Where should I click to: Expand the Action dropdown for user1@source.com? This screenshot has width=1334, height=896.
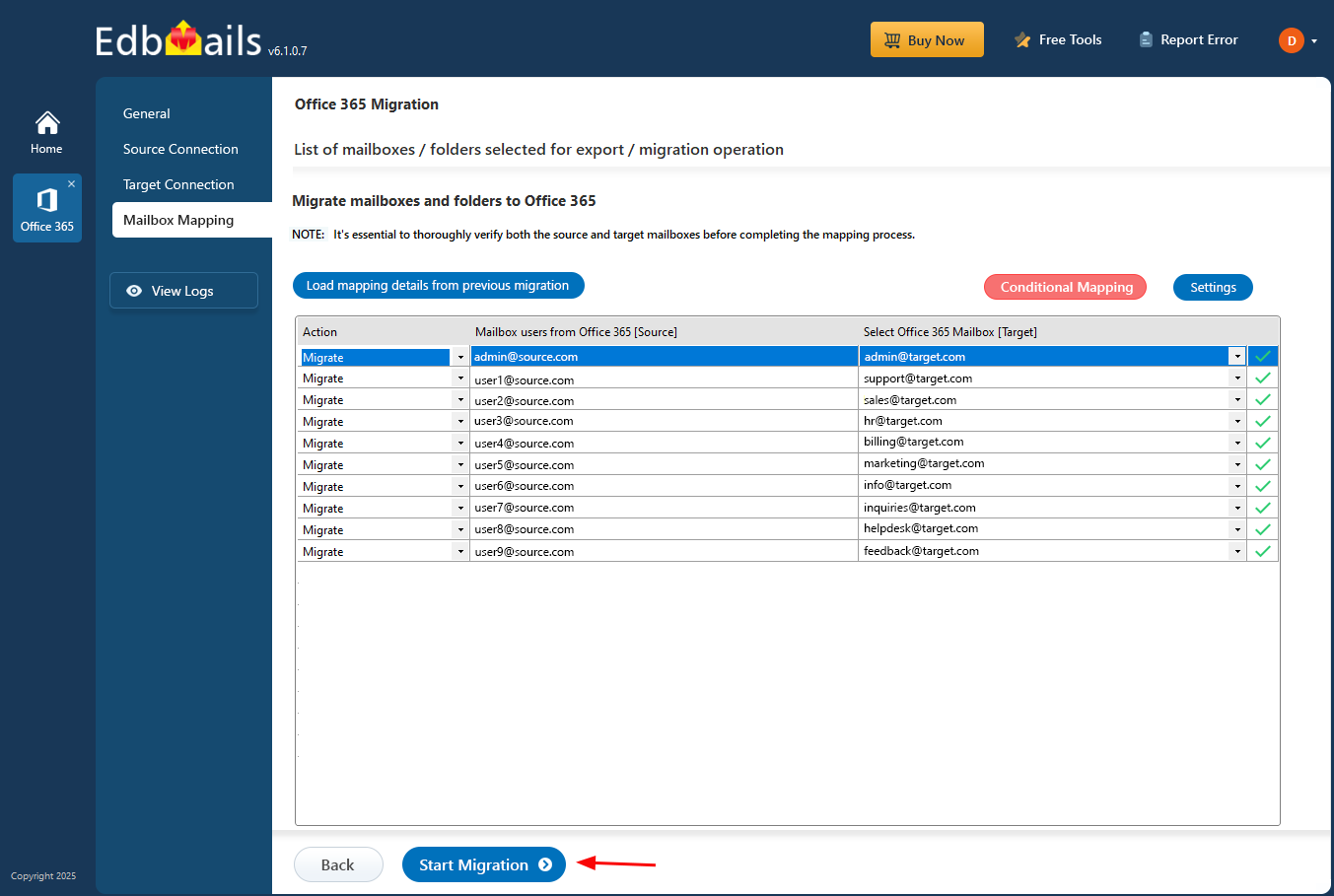click(459, 379)
